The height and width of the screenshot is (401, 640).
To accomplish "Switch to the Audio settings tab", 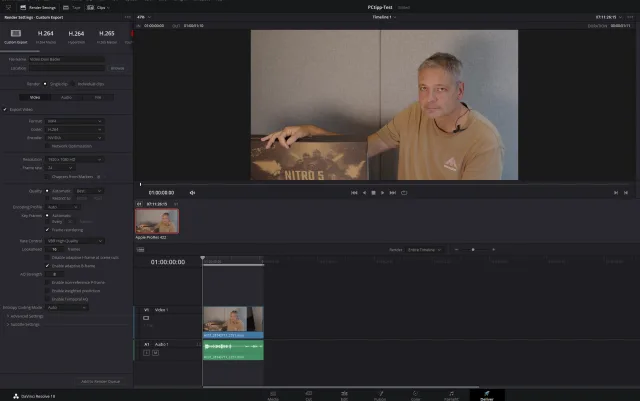I will point(66,97).
